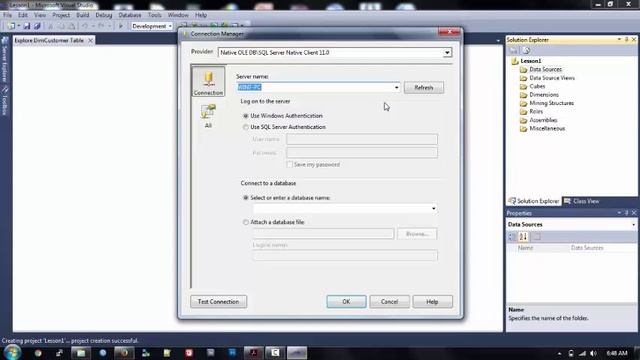The width and height of the screenshot is (640, 360).
Task: Open the File menu
Action: [7, 15]
